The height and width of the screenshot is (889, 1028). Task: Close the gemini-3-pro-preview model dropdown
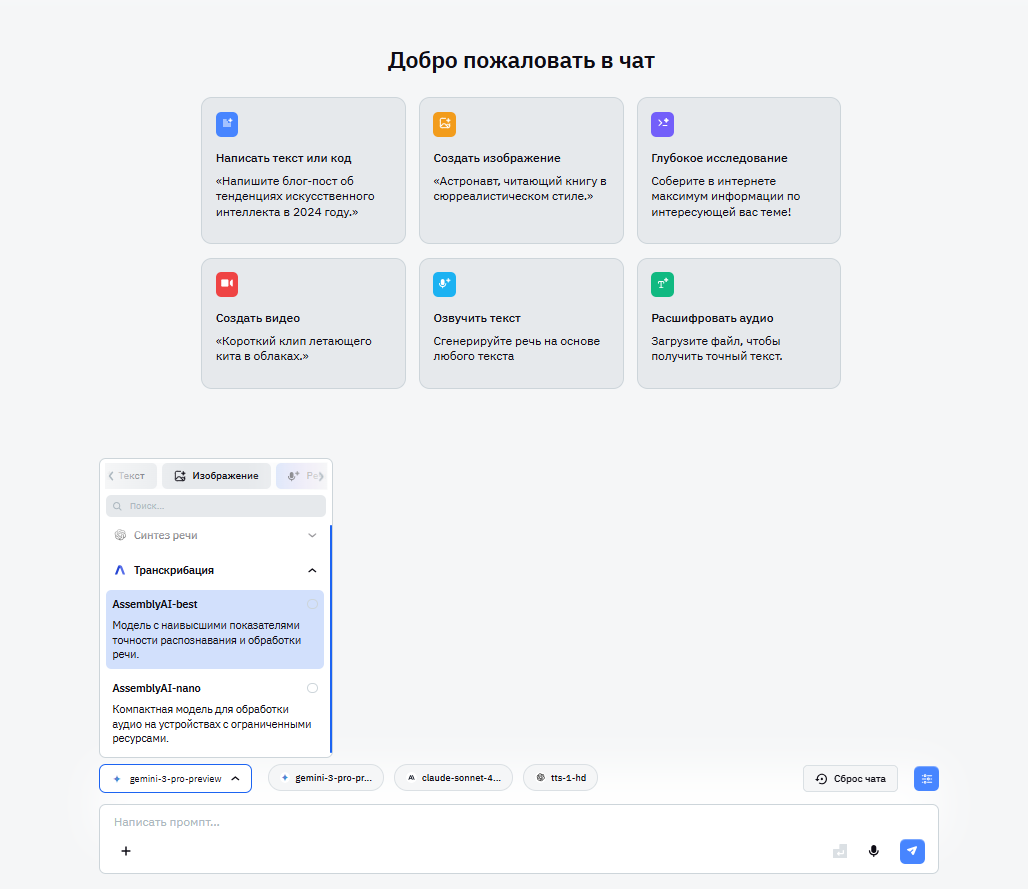click(176, 779)
